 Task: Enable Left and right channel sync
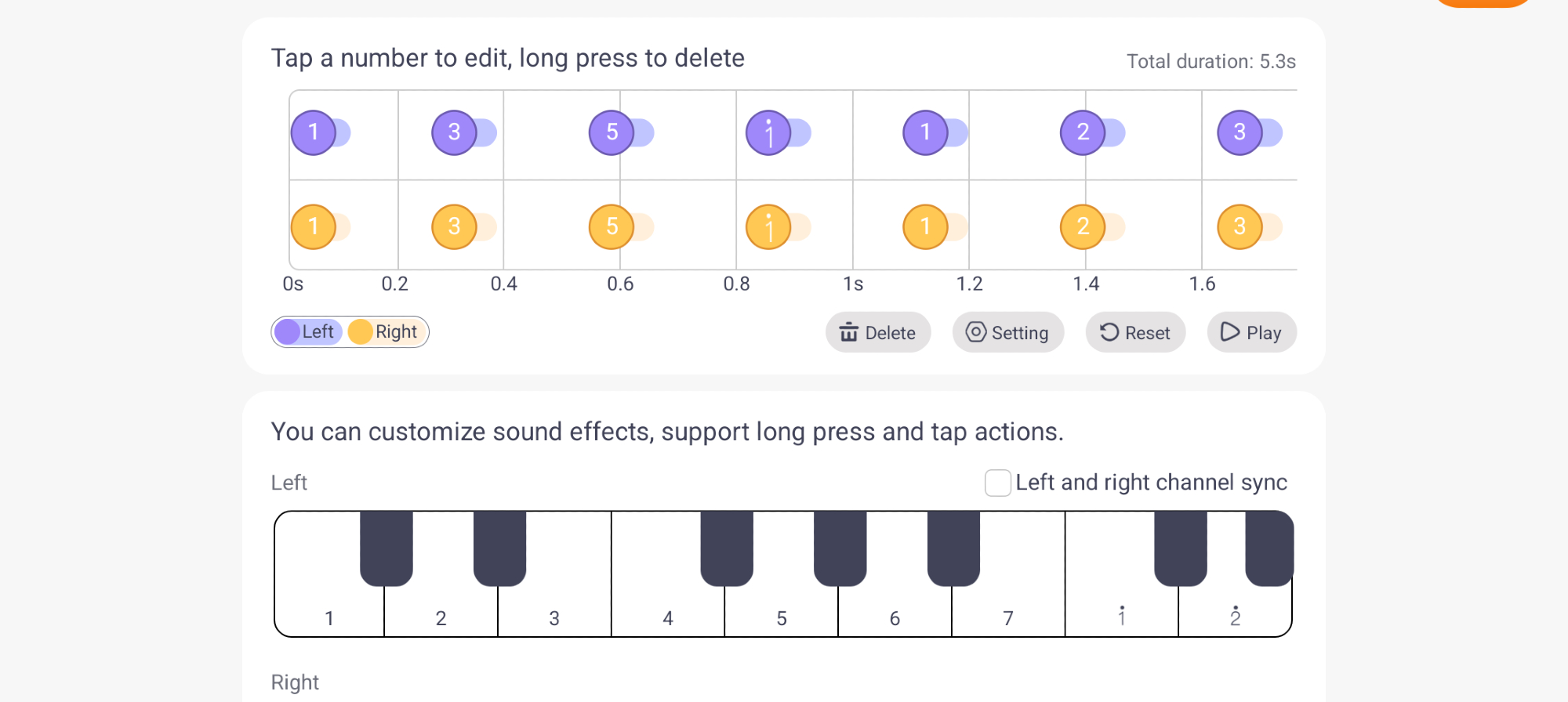point(998,483)
